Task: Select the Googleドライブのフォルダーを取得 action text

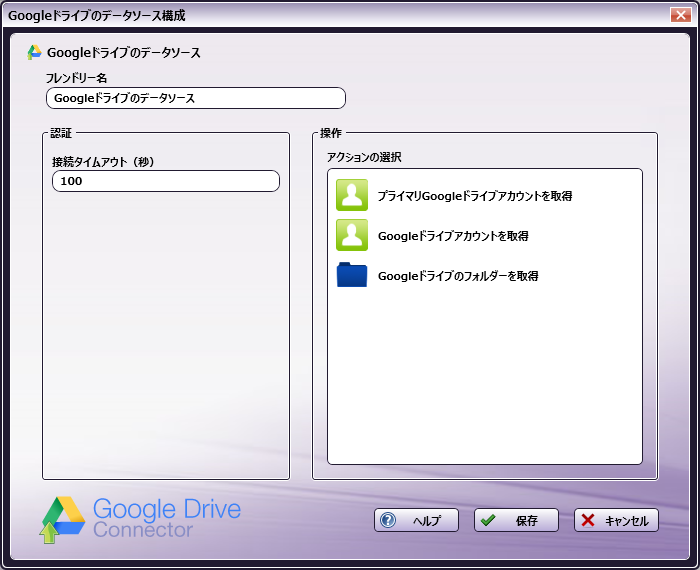Action: (x=458, y=276)
